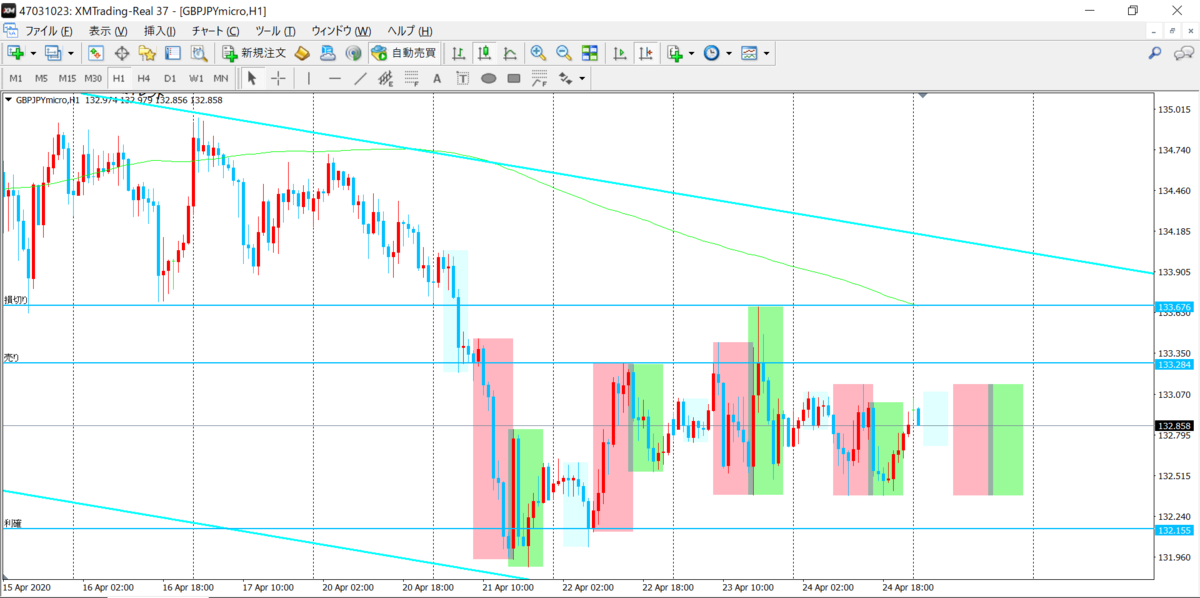
Task: Show the Terminal panel icon
Action: coord(174,53)
